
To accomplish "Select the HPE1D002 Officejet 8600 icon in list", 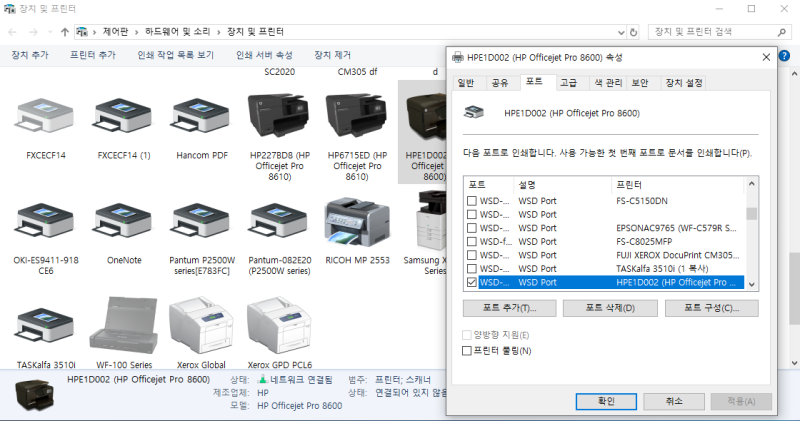I will tap(427, 116).
